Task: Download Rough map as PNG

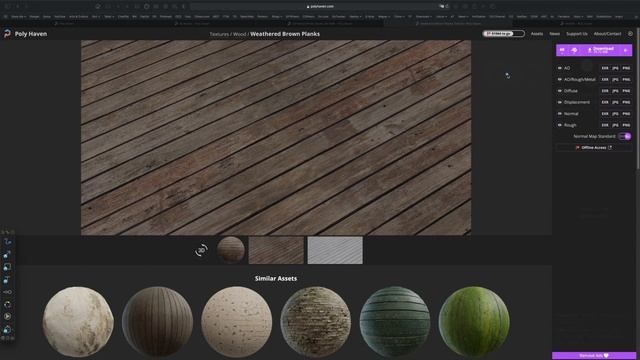Action: point(626,125)
